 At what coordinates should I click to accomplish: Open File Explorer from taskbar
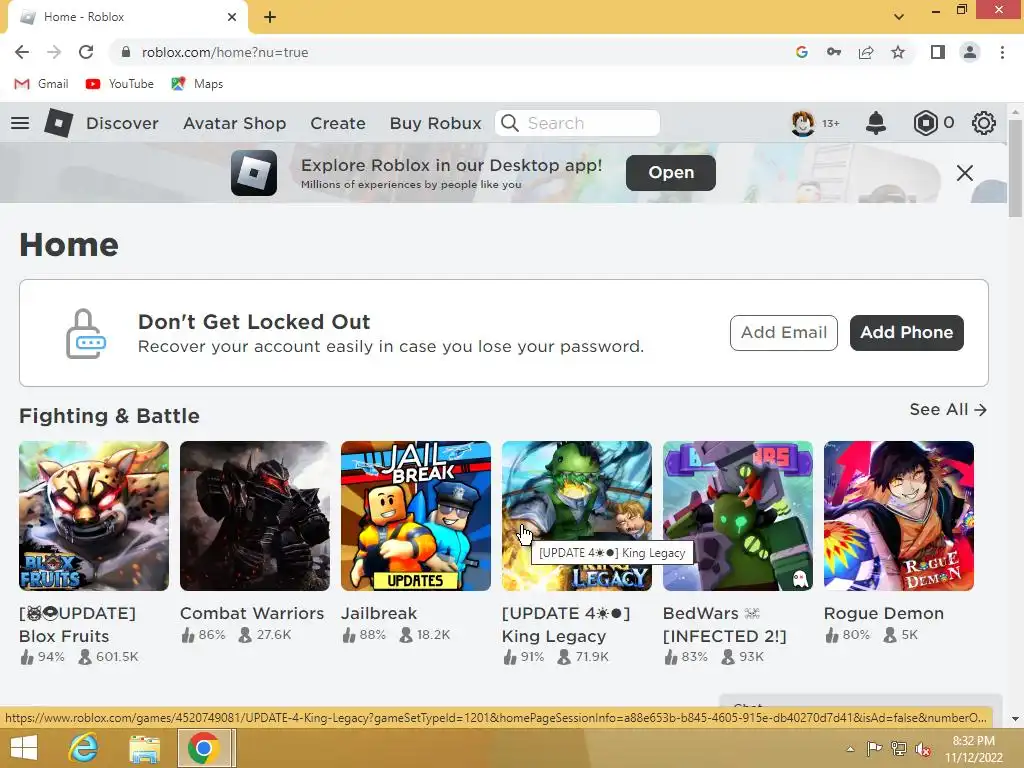tap(144, 748)
